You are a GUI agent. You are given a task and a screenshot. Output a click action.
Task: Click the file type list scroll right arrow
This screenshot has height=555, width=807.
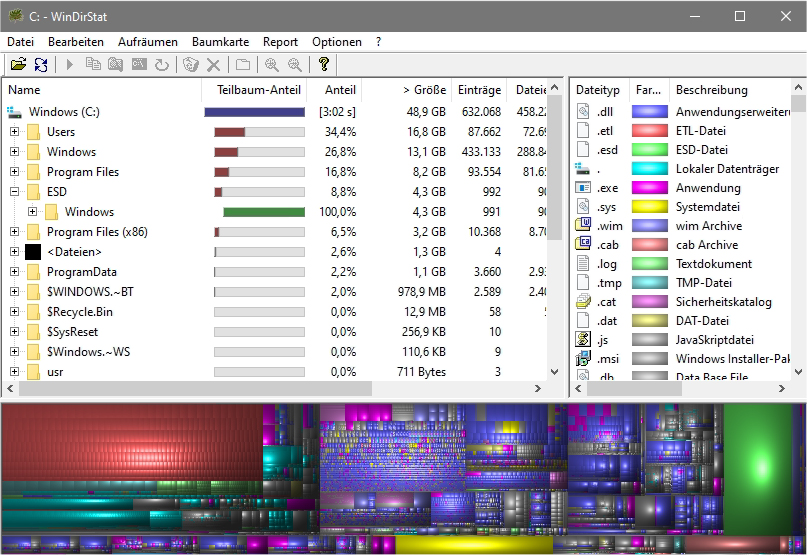click(x=782, y=389)
